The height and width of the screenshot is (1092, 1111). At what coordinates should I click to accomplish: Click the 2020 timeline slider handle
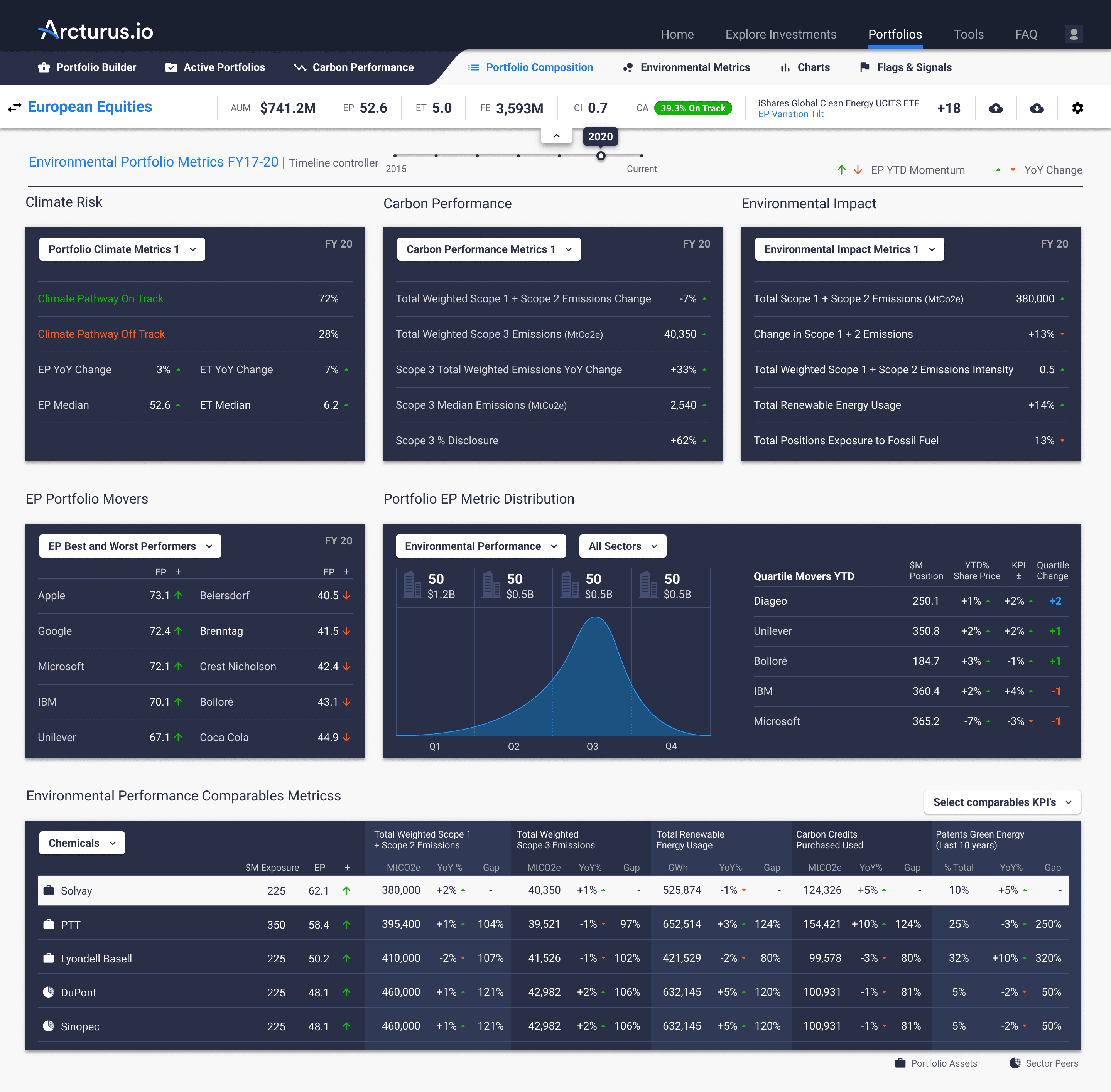pos(600,155)
